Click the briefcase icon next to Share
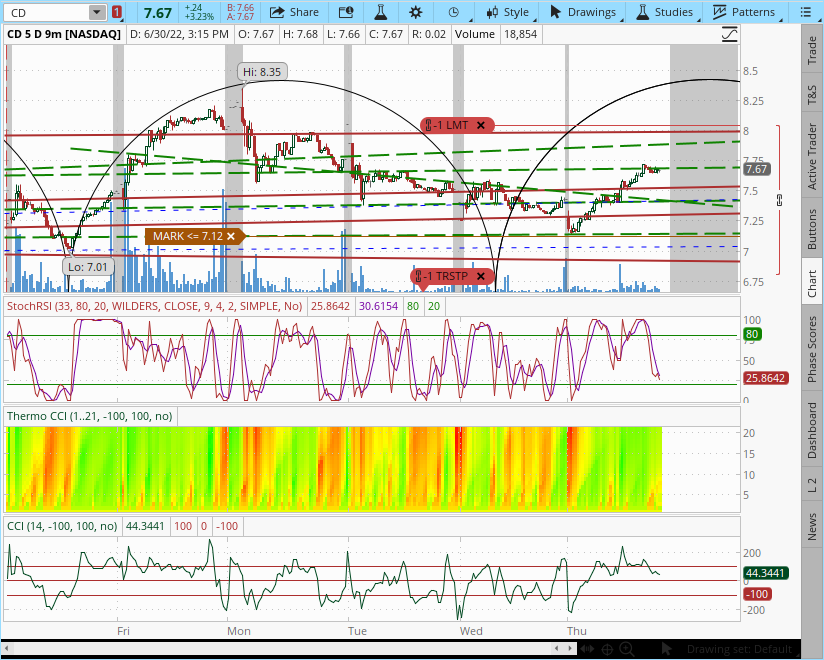This screenshot has width=824, height=660. (345, 12)
